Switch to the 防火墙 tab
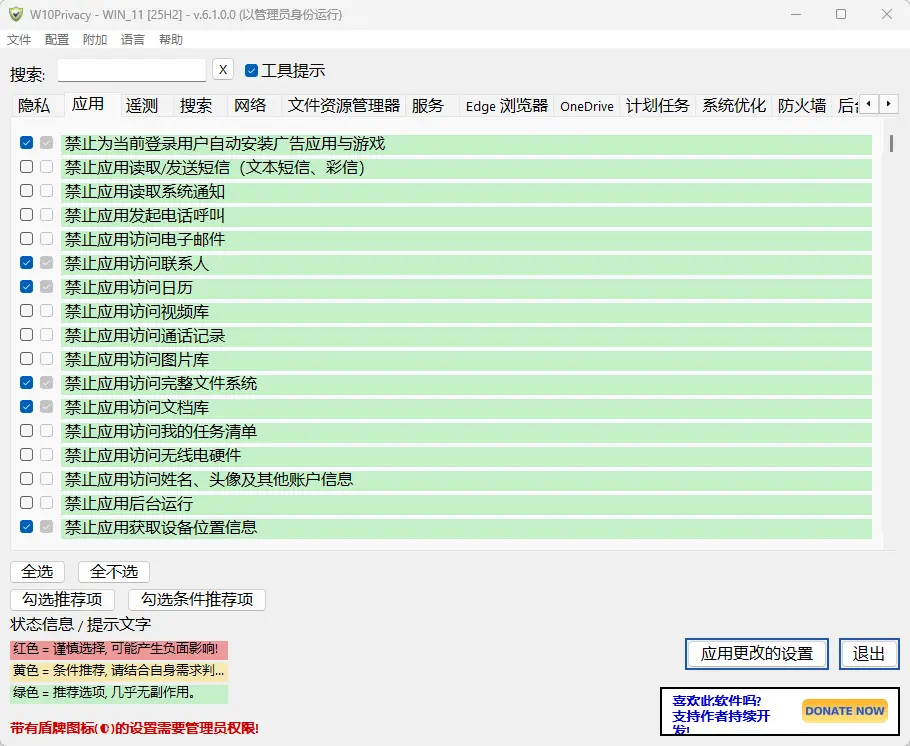Image resolution: width=910 pixels, height=746 pixels. click(802, 106)
